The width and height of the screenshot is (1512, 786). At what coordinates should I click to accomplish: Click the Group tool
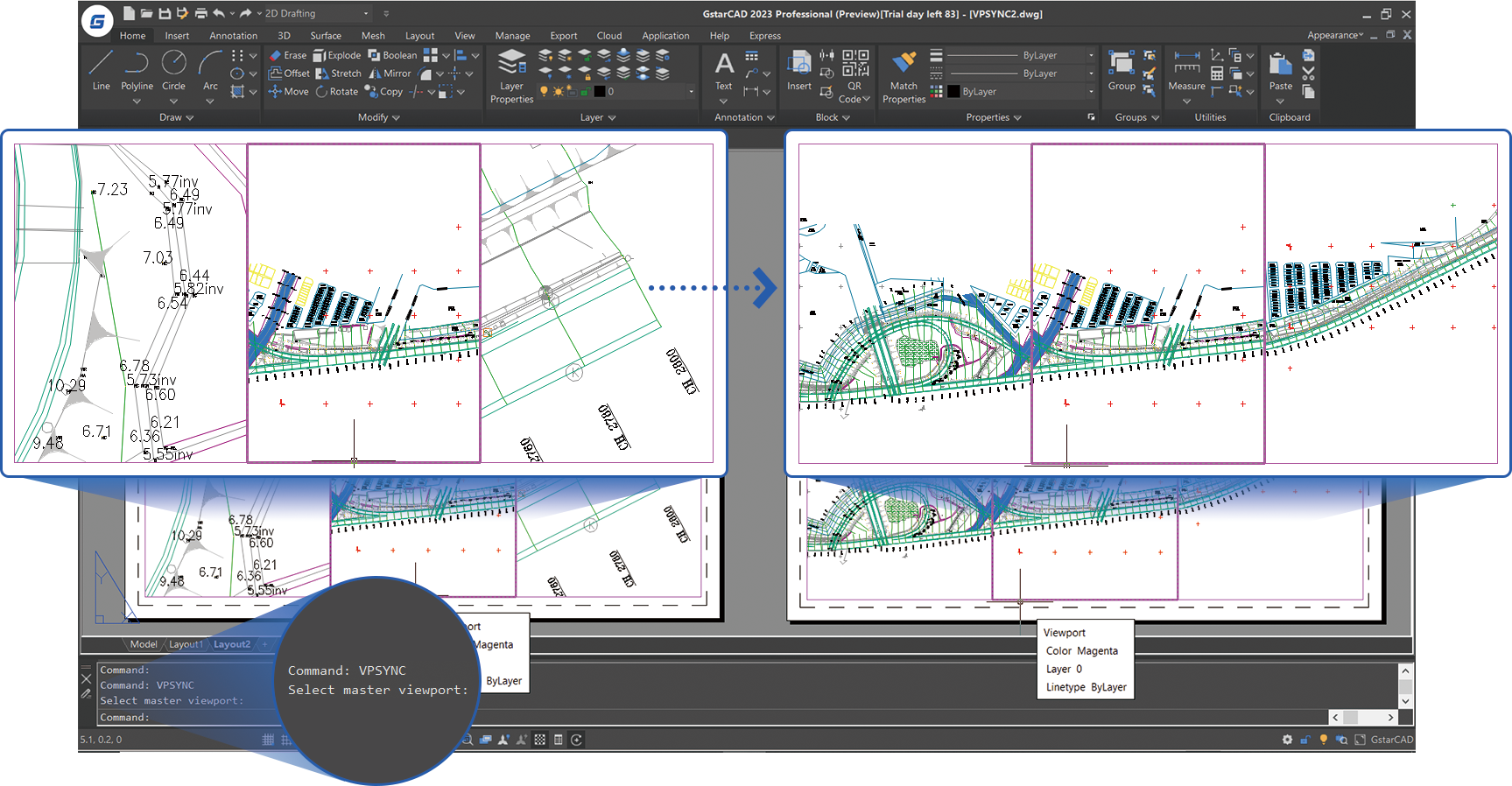pos(1122,72)
